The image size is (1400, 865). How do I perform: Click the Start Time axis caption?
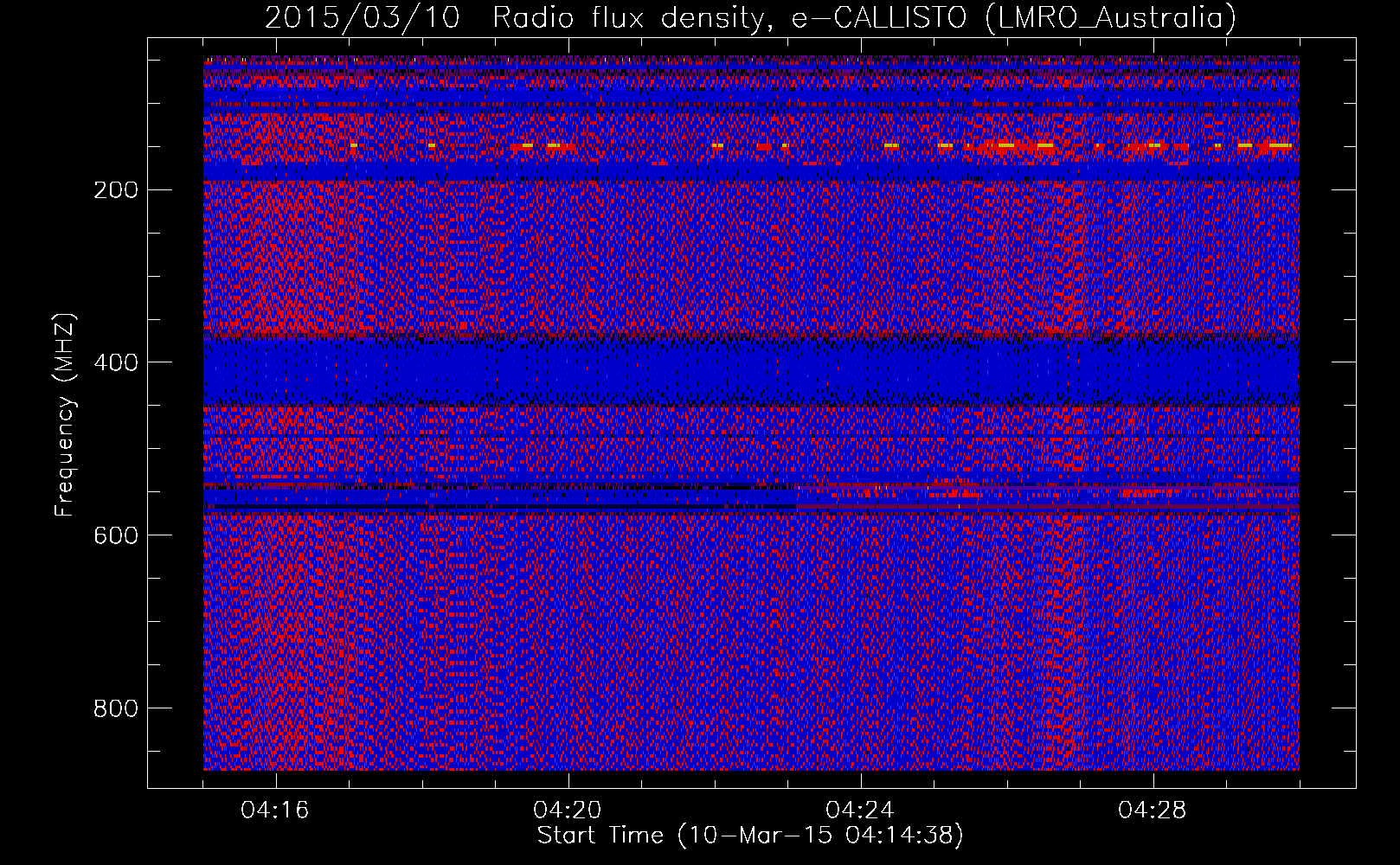[x=750, y=836]
